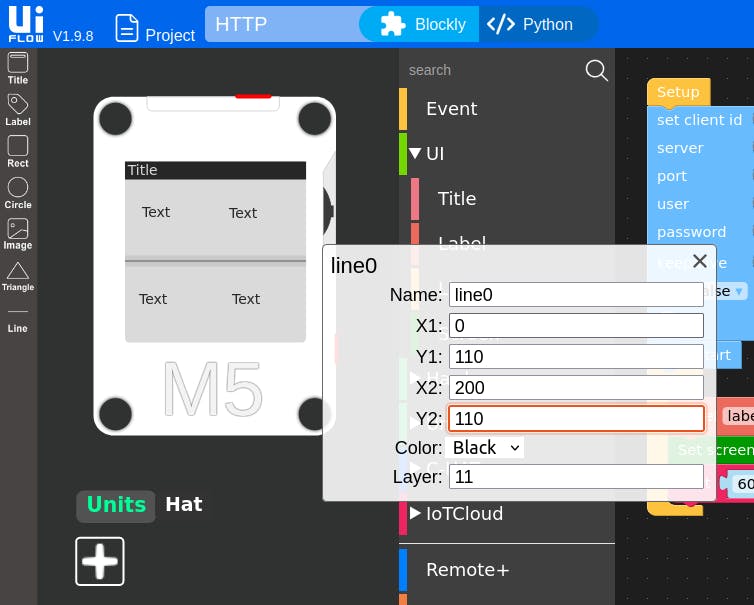Select the Title bar on device screen
This screenshot has width=754, height=605.
215,170
